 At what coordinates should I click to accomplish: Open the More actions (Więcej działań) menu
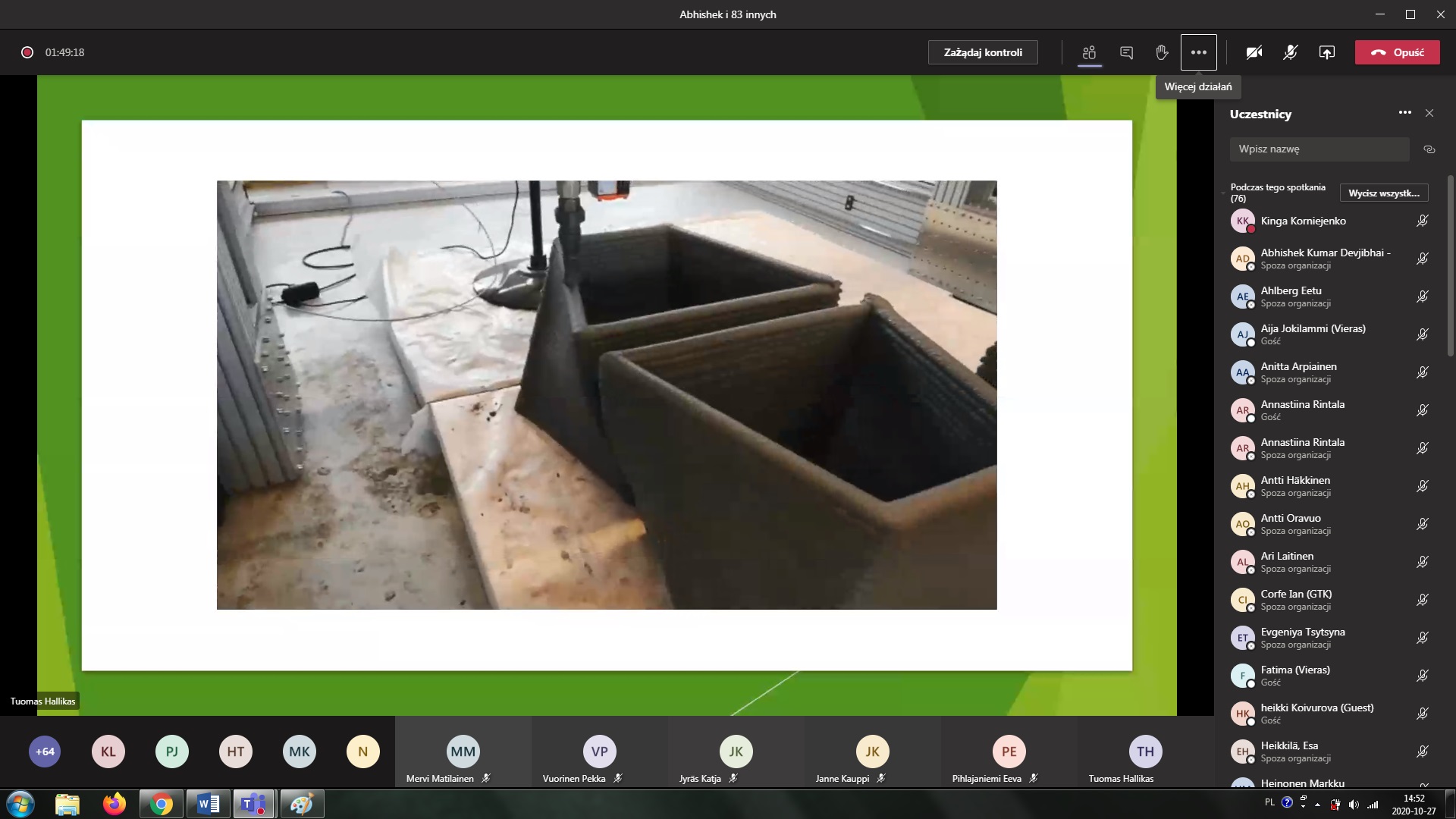(1198, 52)
